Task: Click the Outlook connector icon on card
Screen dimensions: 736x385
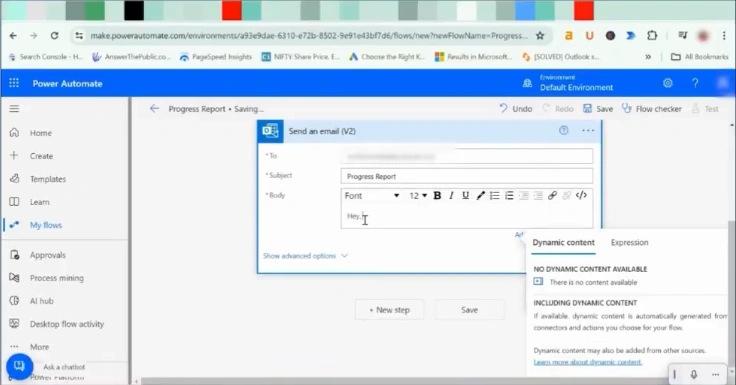Action: point(270,131)
